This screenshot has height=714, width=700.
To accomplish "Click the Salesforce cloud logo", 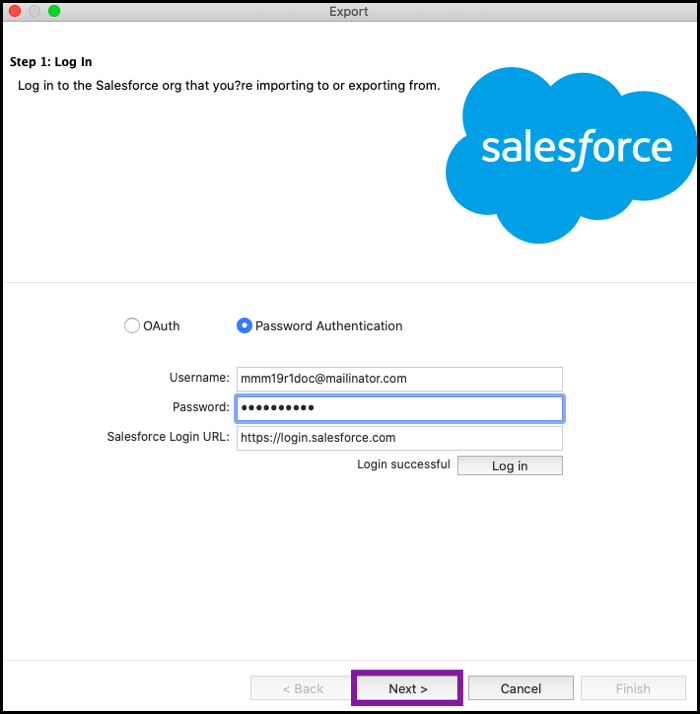I will (x=571, y=151).
